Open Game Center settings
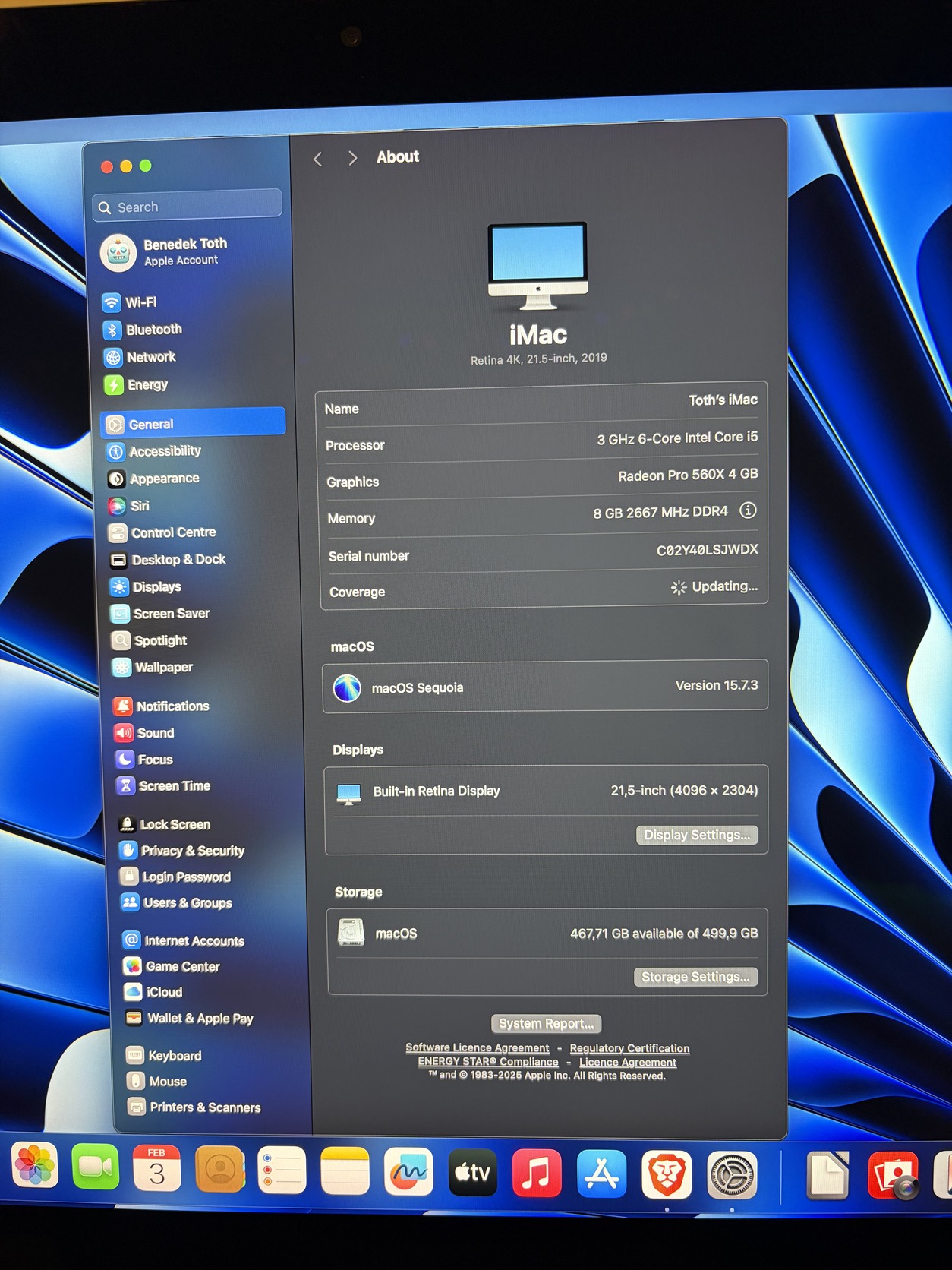 (x=172, y=966)
